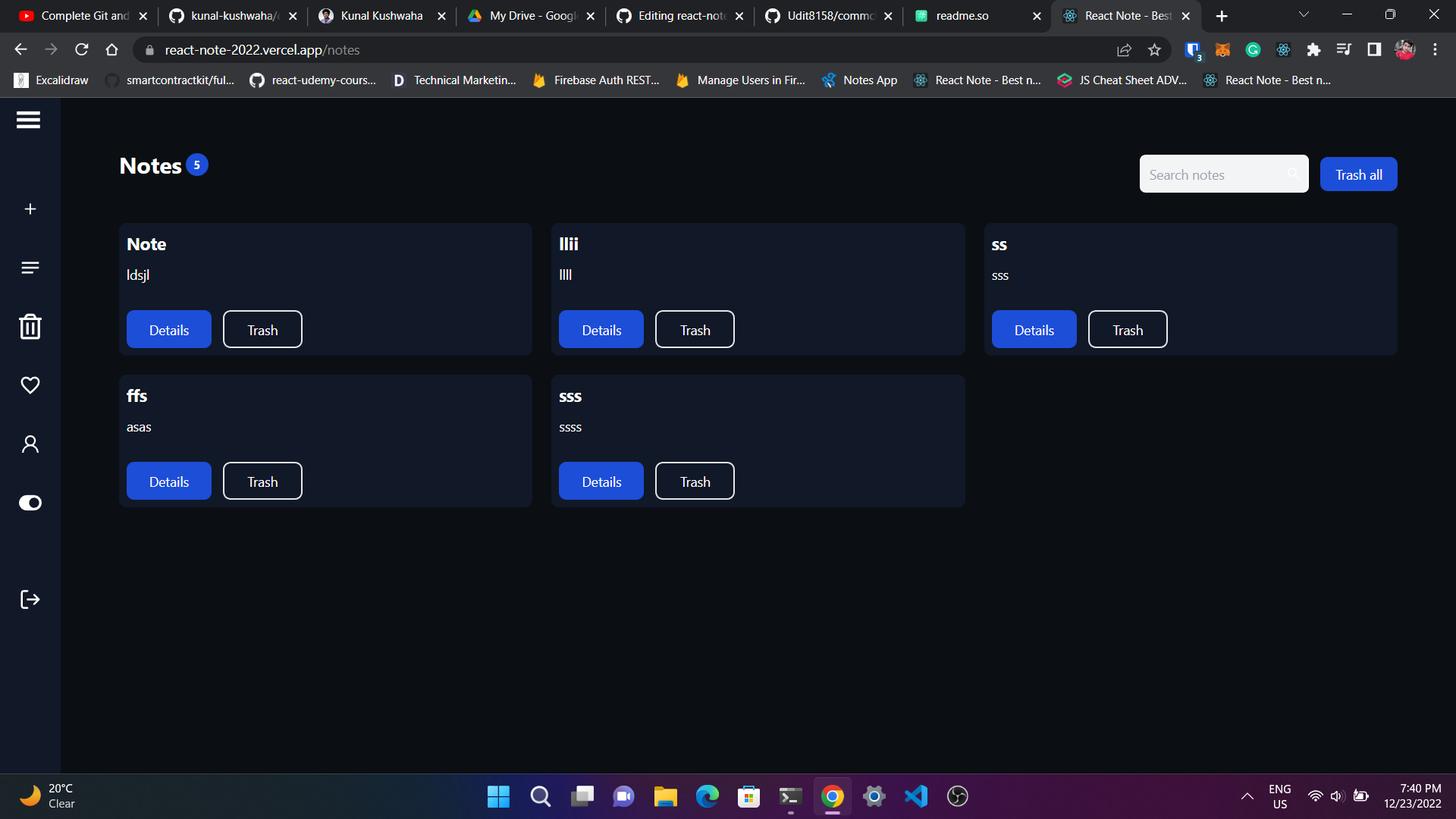The image size is (1456, 819).
Task: Click the plus icon to add note
Action: coord(30,209)
